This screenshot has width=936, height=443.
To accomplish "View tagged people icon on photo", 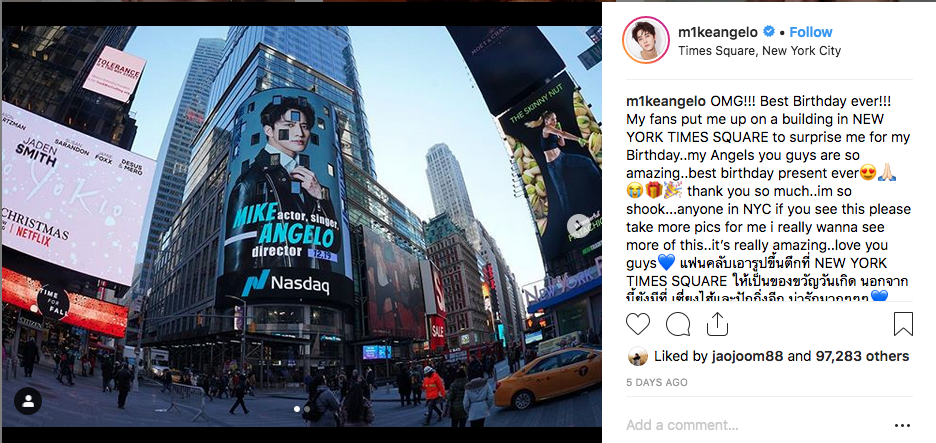I will click(x=28, y=401).
